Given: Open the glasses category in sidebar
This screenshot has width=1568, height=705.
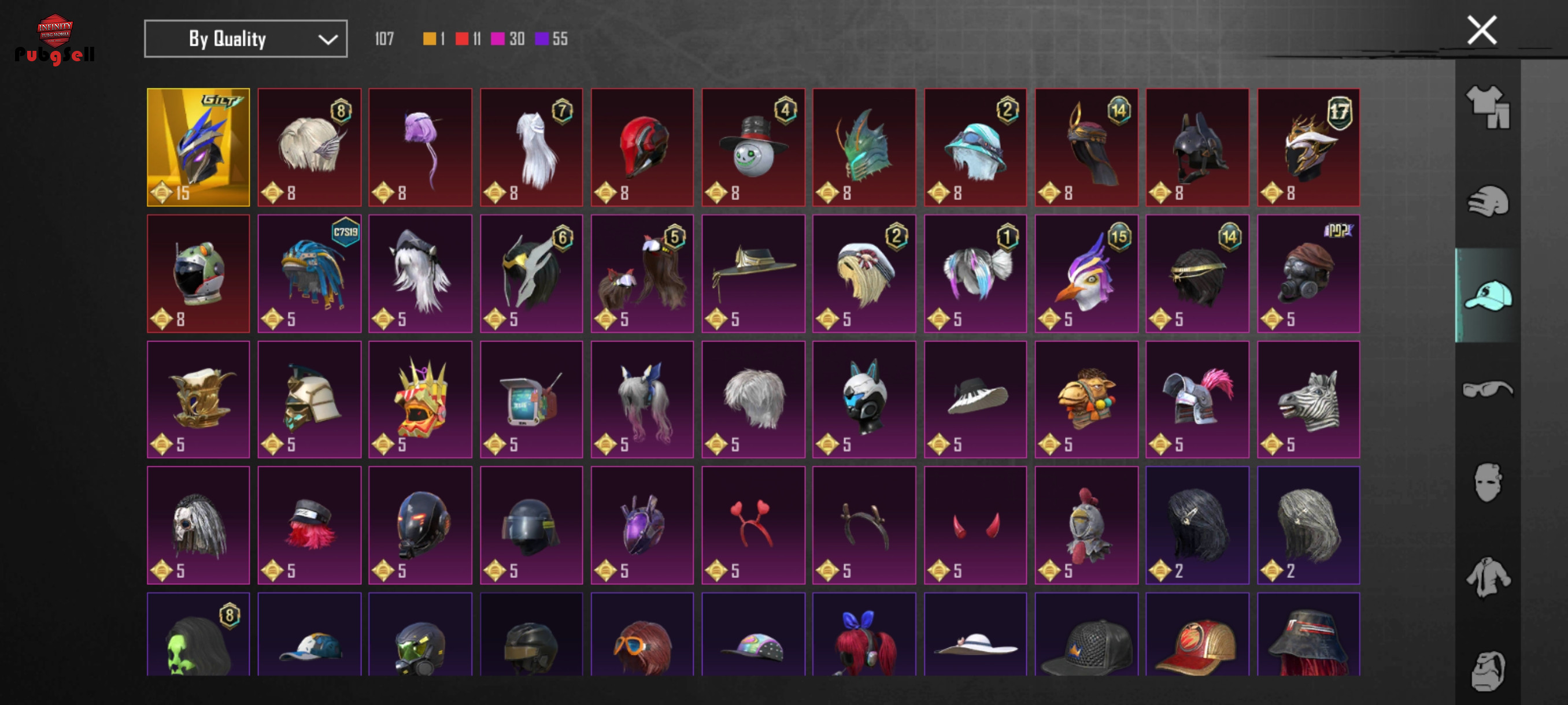Looking at the screenshot, I should click(x=1488, y=389).
